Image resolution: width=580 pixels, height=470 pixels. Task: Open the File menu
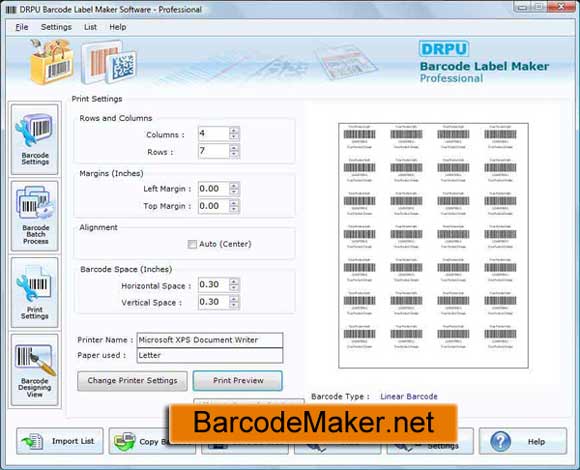(22, 27)
